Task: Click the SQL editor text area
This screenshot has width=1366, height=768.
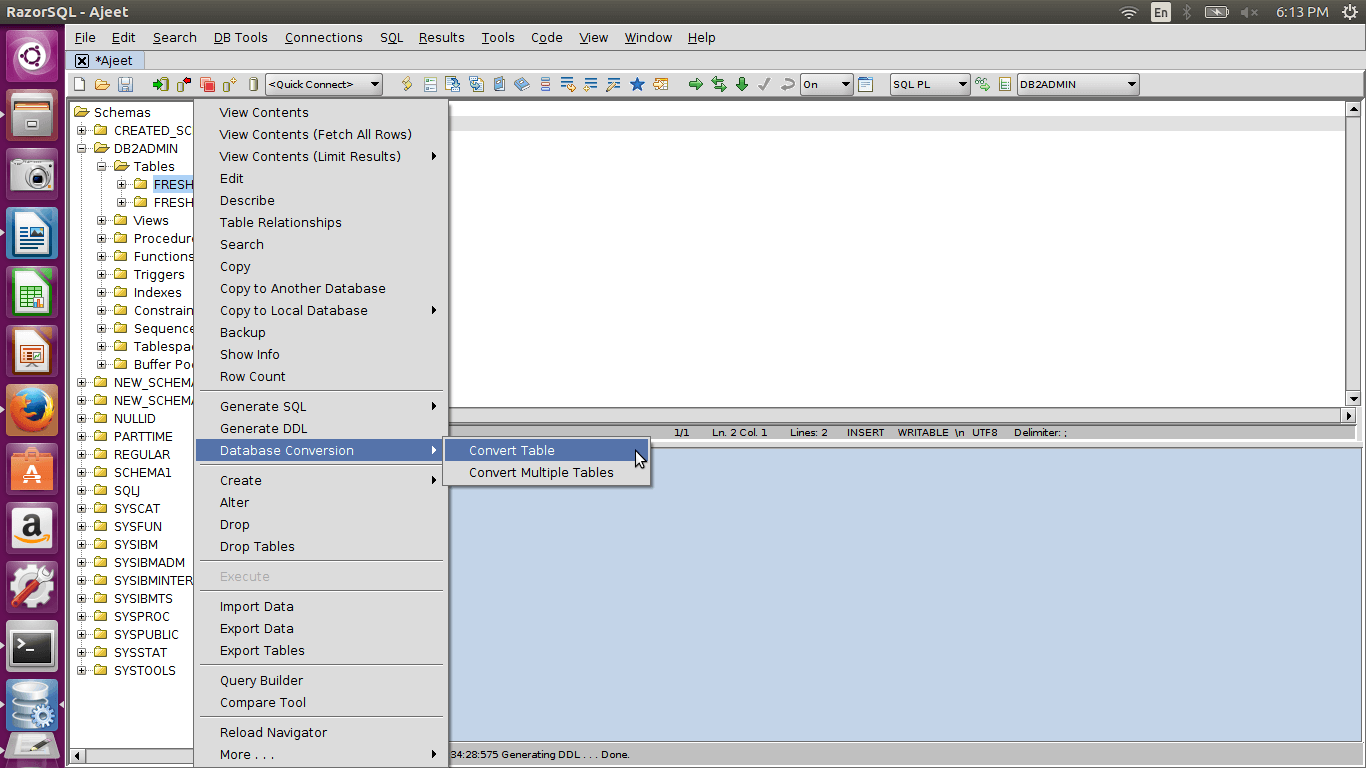Action: click(x=896, y=254)
